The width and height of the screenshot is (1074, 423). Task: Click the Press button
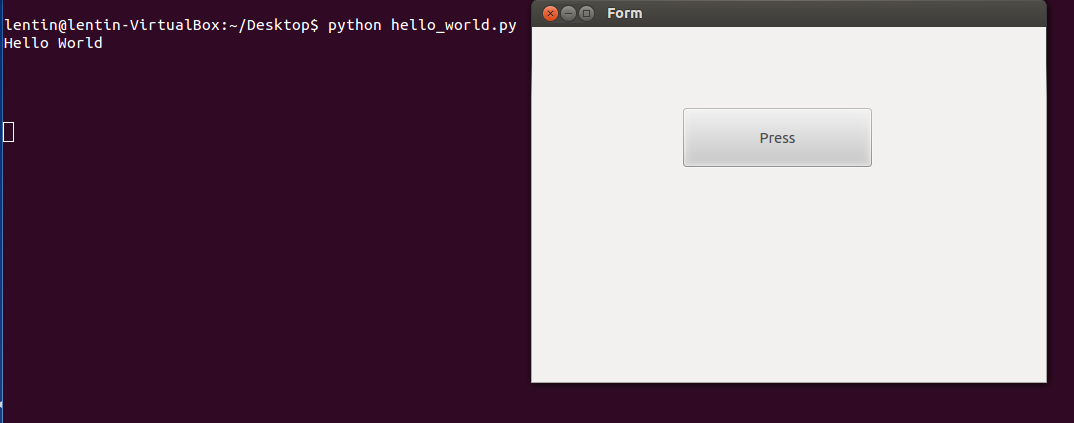[x=777, y=138]
